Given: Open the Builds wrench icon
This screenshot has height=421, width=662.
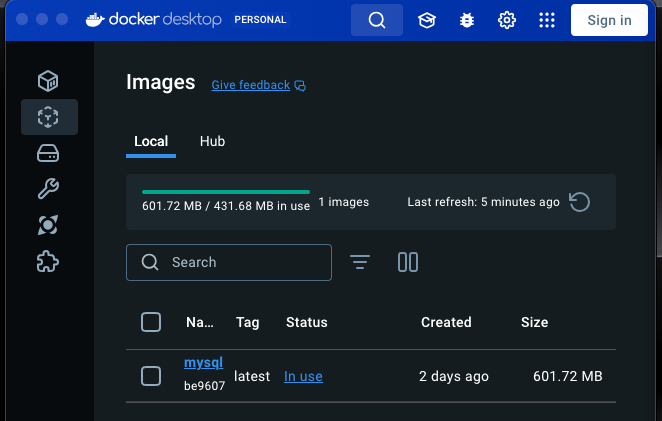Looking at the screenshot, I should point(48,188).
